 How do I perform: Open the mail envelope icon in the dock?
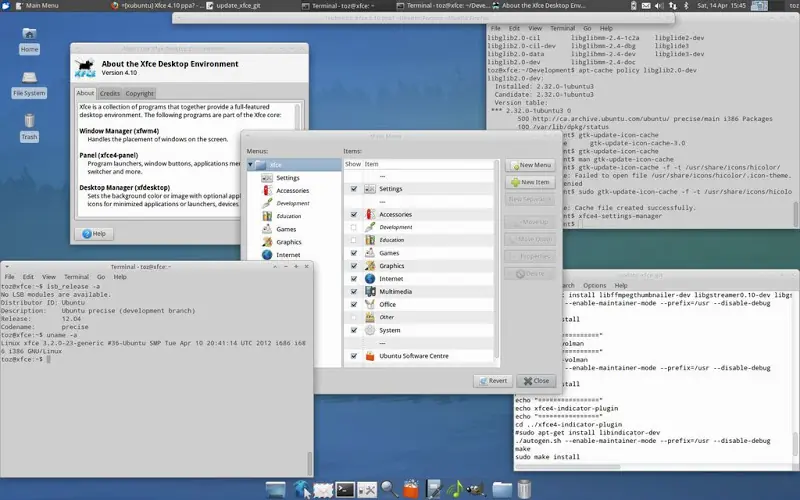click(323, 490)
